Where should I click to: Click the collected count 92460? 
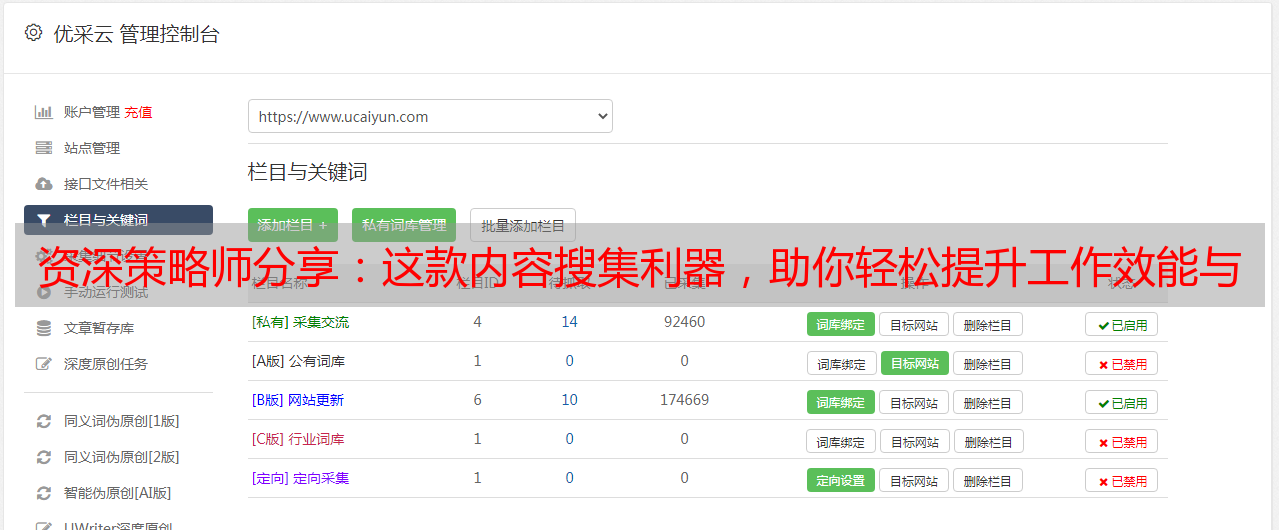pos(684,322)
